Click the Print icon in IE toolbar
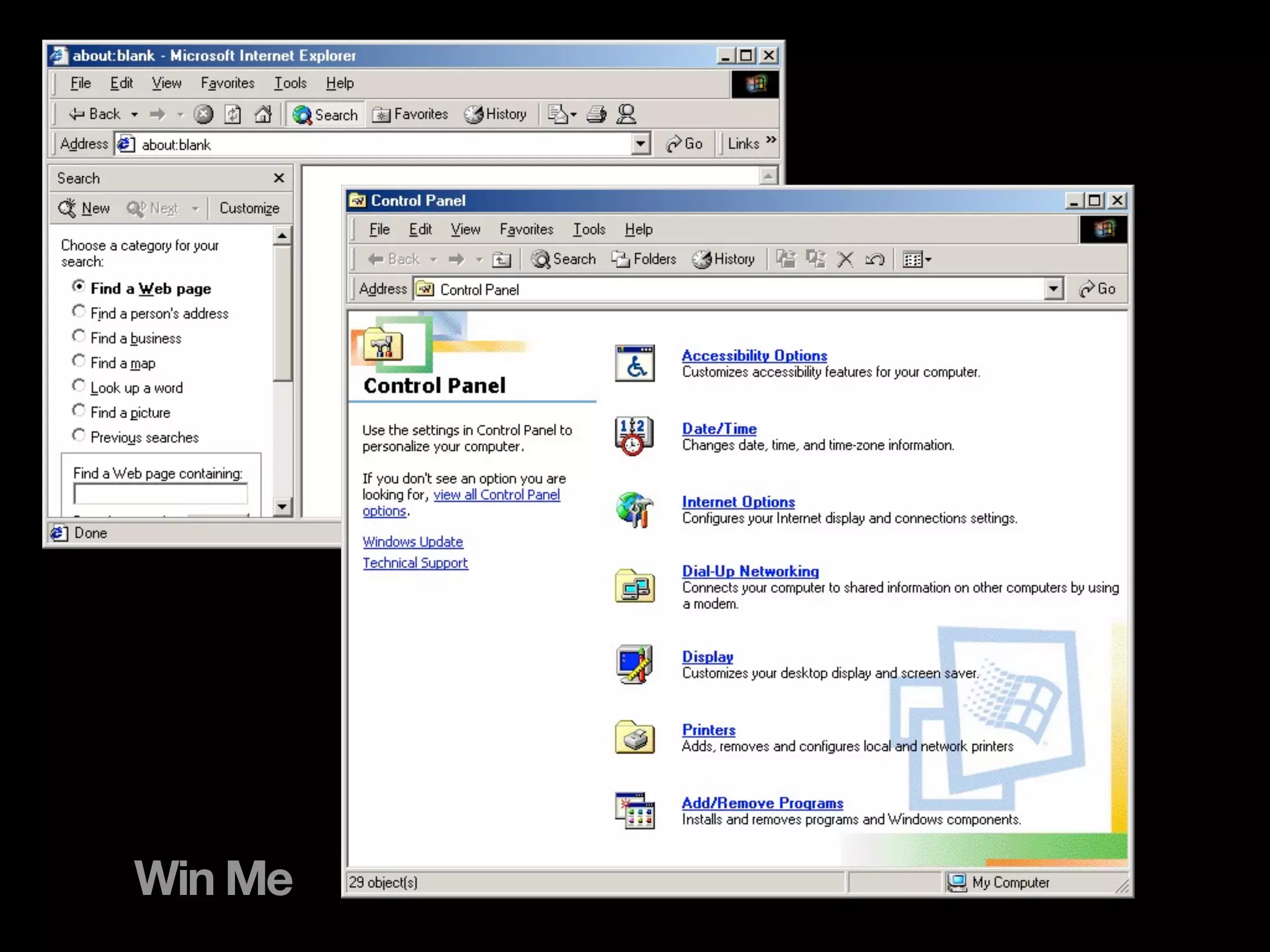 click(x=596, y=114)
